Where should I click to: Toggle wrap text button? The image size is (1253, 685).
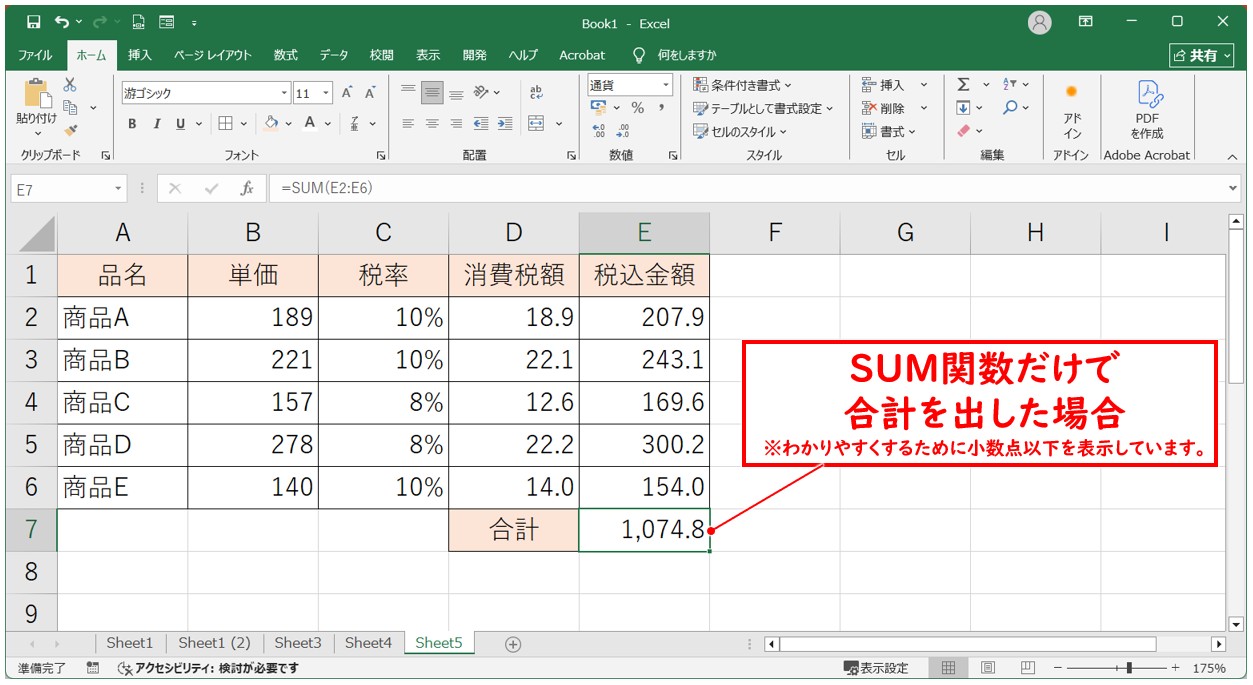[536, 93]
